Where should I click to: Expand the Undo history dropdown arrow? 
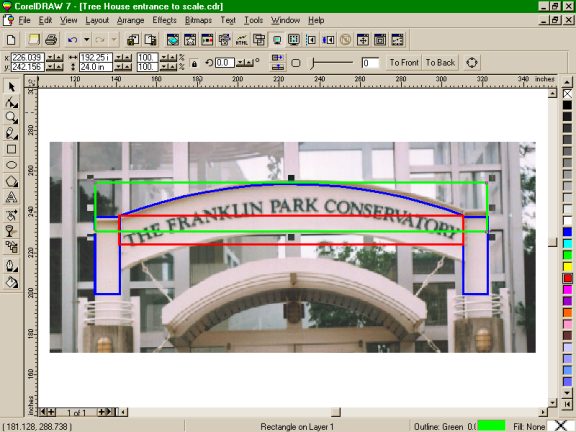(87, 39)
